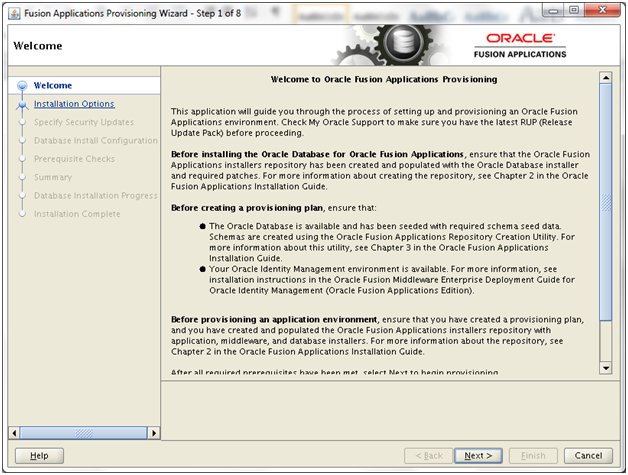Click the horizontal scrollbar thumb under steps list
The image size is (628, 475).
[x=84, y=433]
